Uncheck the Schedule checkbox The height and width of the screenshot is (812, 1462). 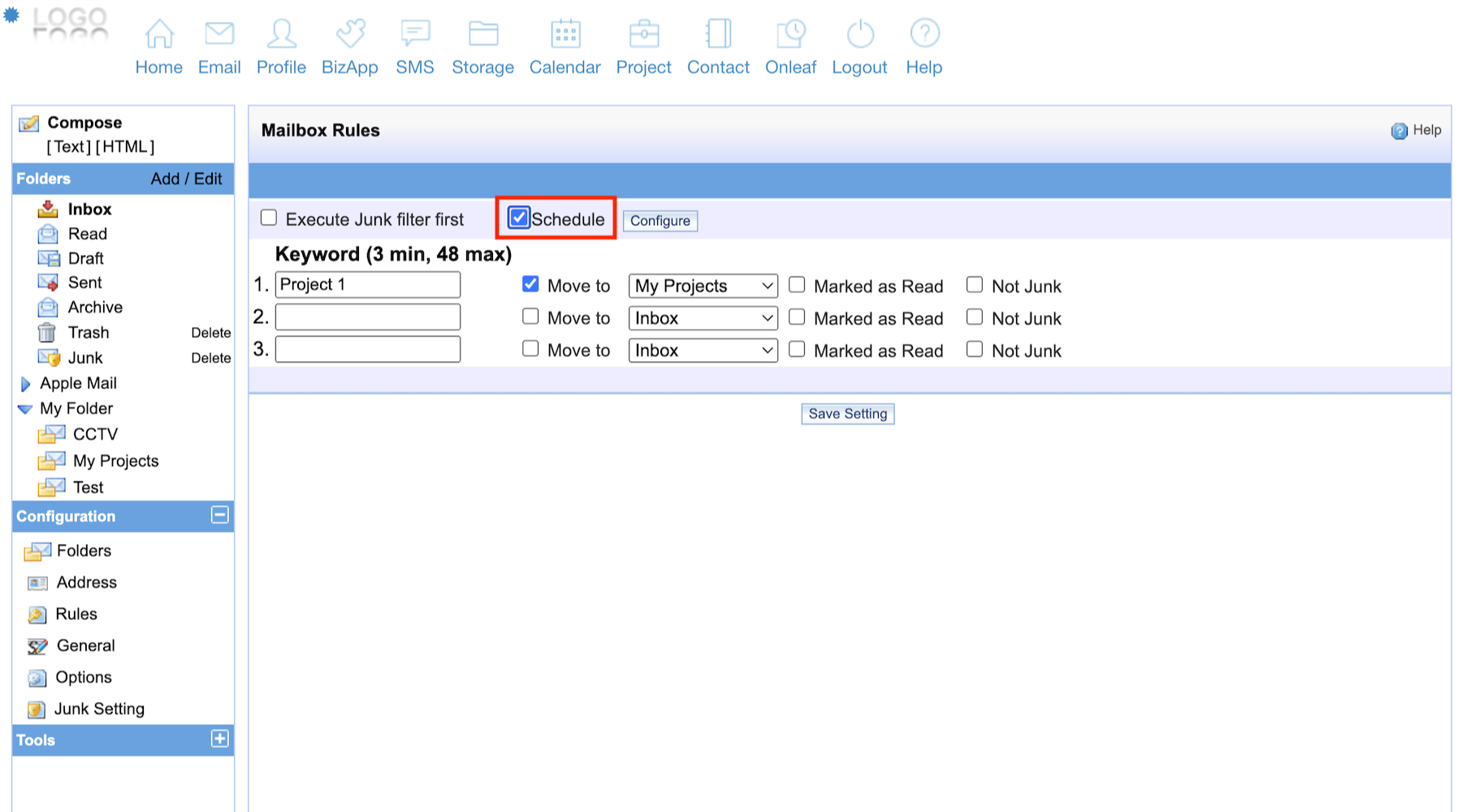519,218
